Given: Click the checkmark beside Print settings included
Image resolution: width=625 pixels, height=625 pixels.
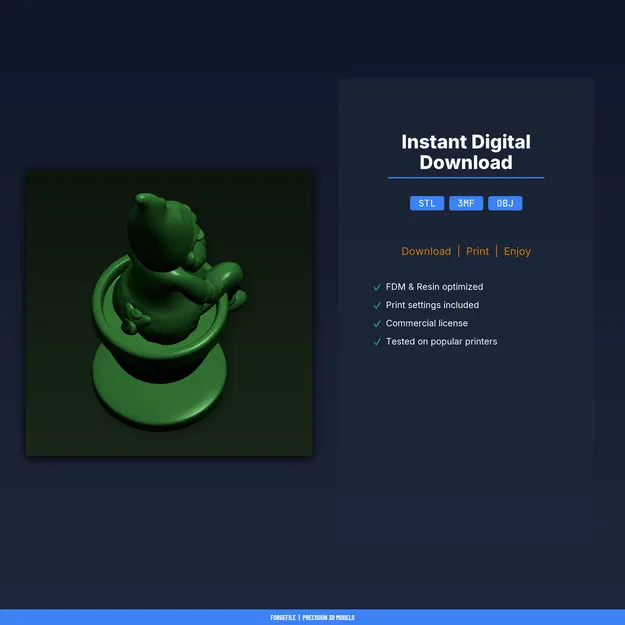Looking at the screenshot, I should pos(377,305).
